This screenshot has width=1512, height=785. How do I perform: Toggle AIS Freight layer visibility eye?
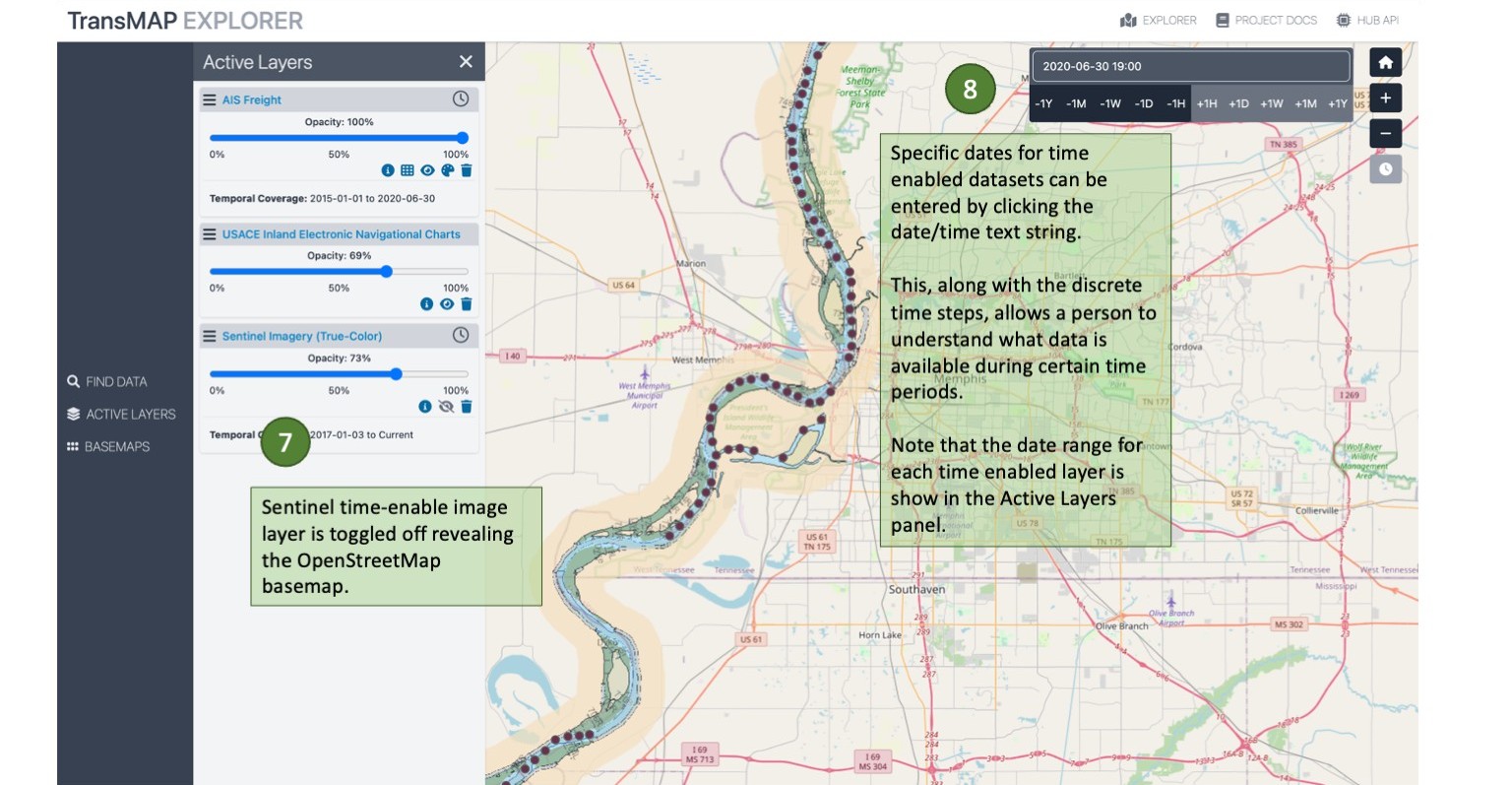click(x=427, y=170)
